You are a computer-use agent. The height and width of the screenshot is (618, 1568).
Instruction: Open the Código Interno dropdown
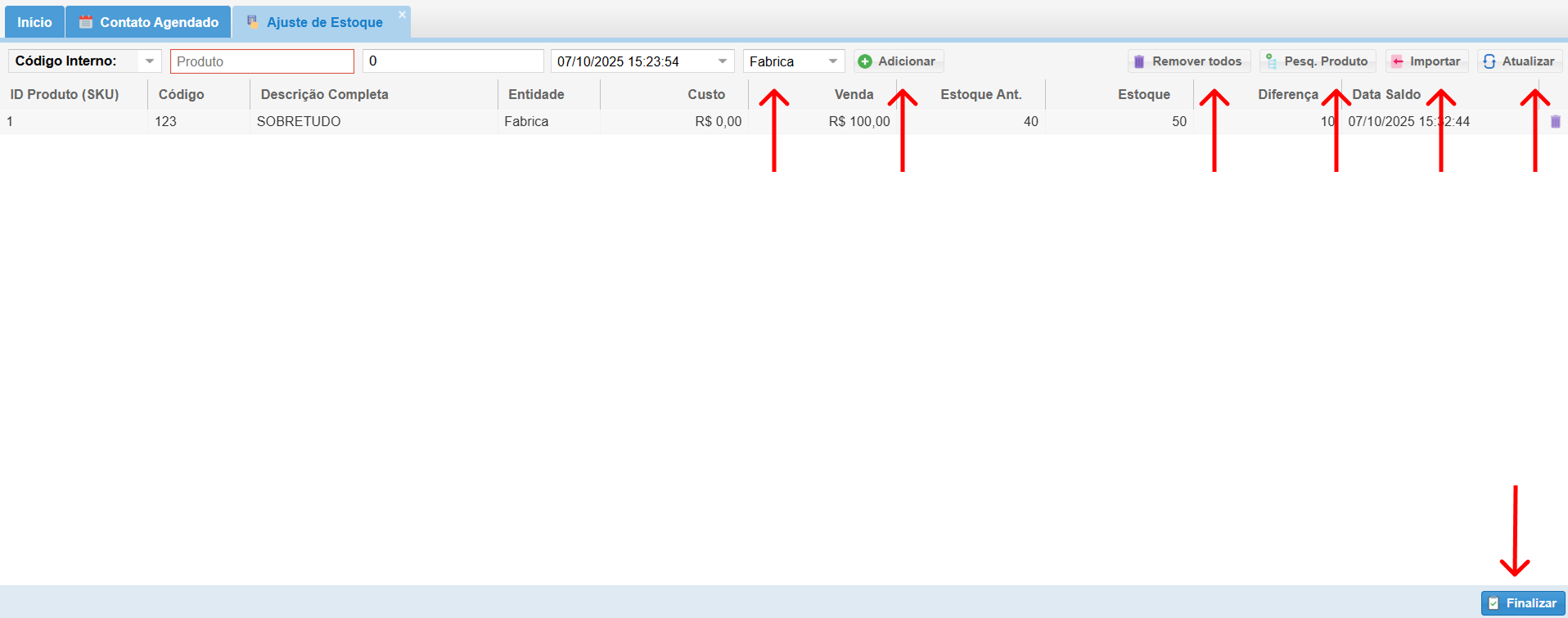pos(150,61)
